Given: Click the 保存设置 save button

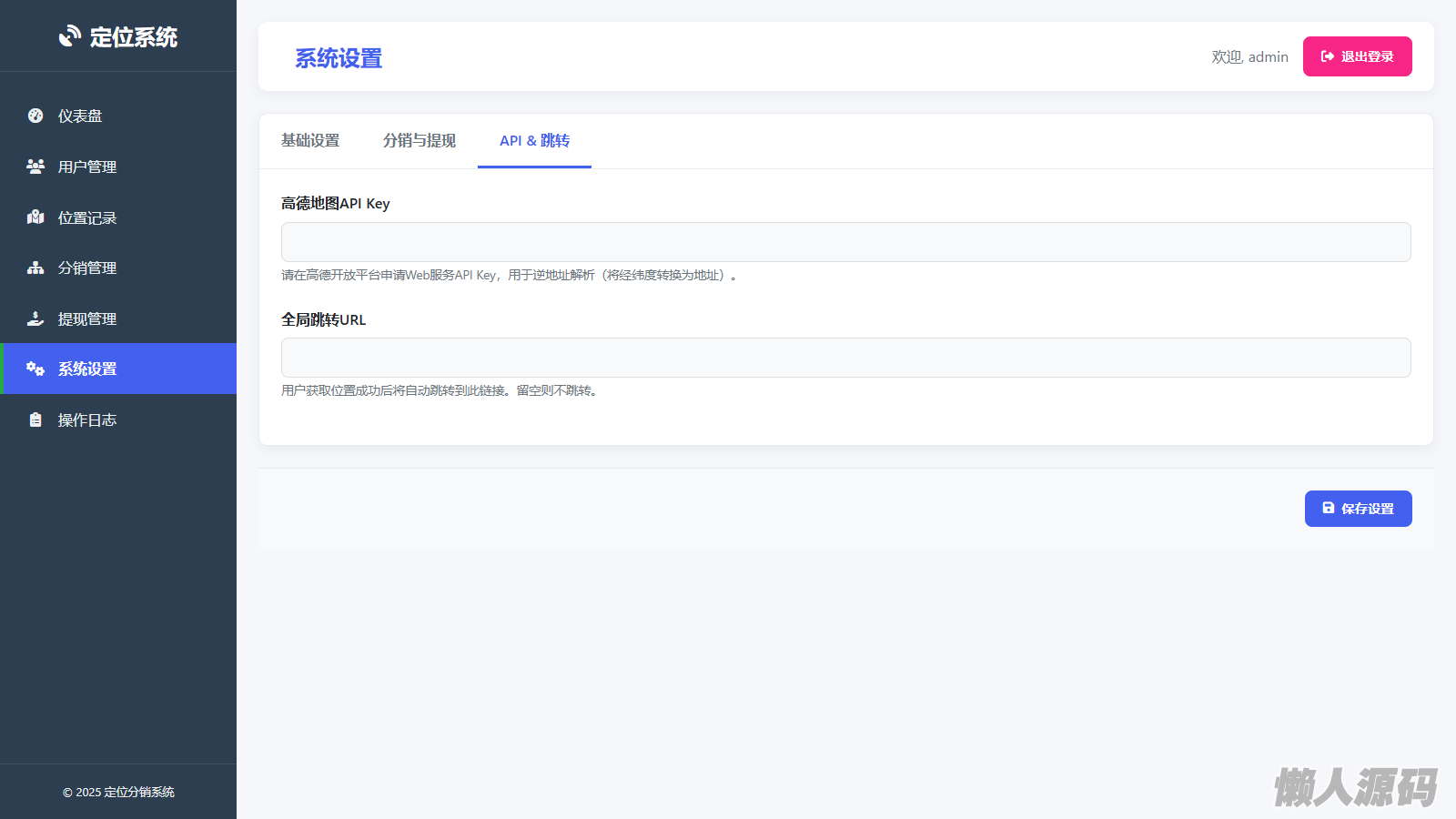Looking at the screenshot, I should 1358,509.
